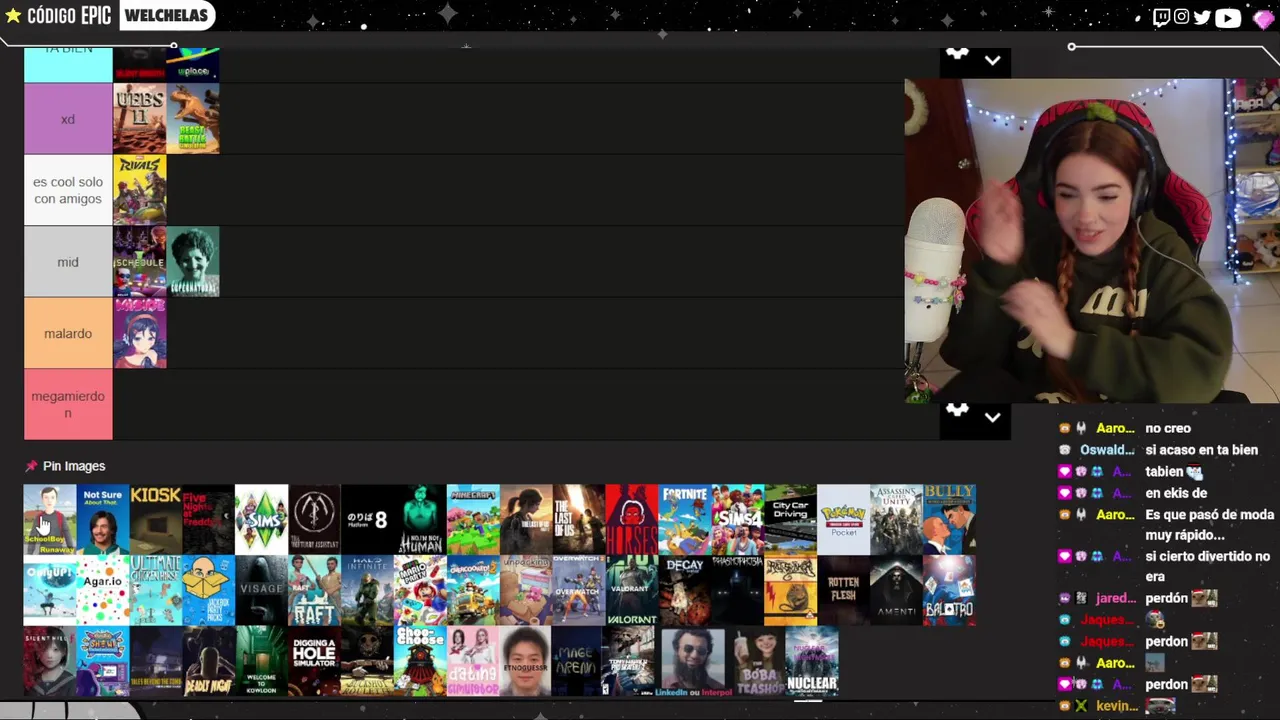The image size is (1280, 720).
Task: Select the Pokémon Pocket image
Action: [844, 519]
